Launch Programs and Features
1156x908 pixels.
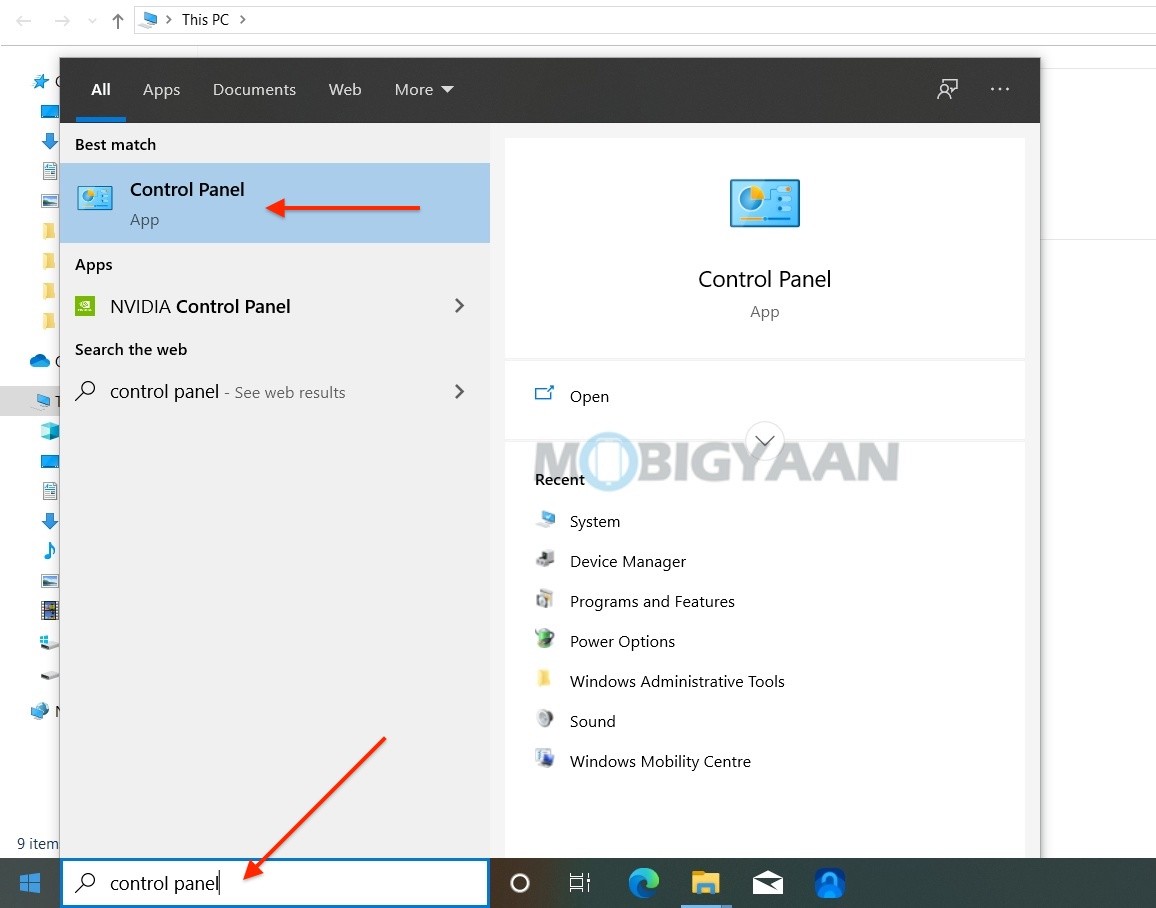(652, 601)
